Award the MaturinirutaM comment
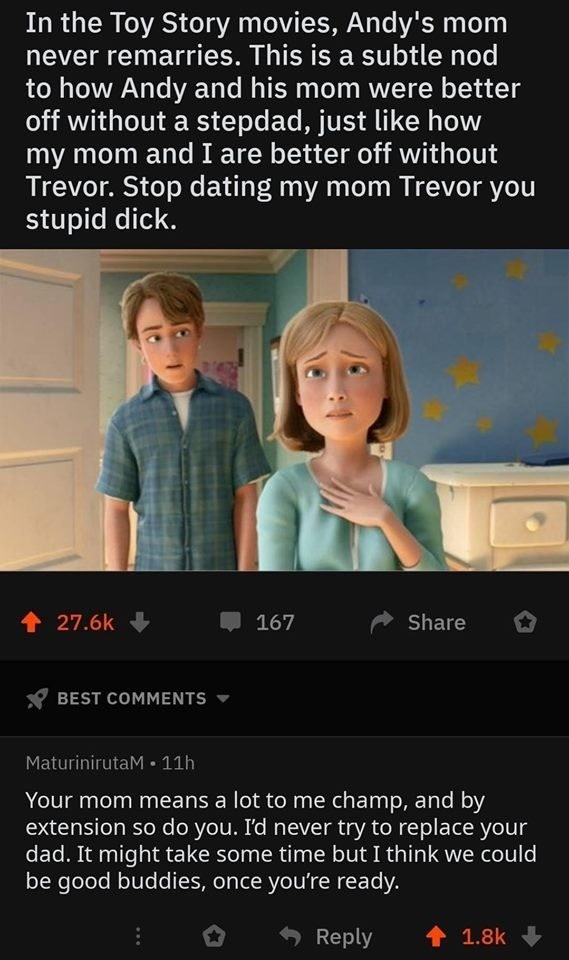Viewport: 569px width, 960px height. [214, 936]
